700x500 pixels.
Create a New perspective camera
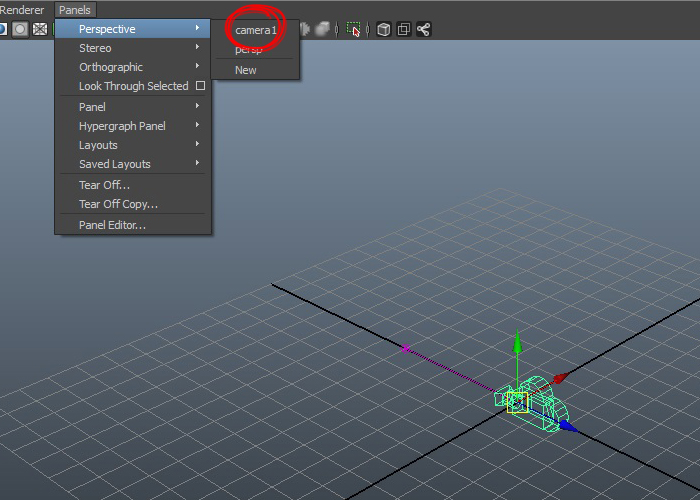pos(246,70)
